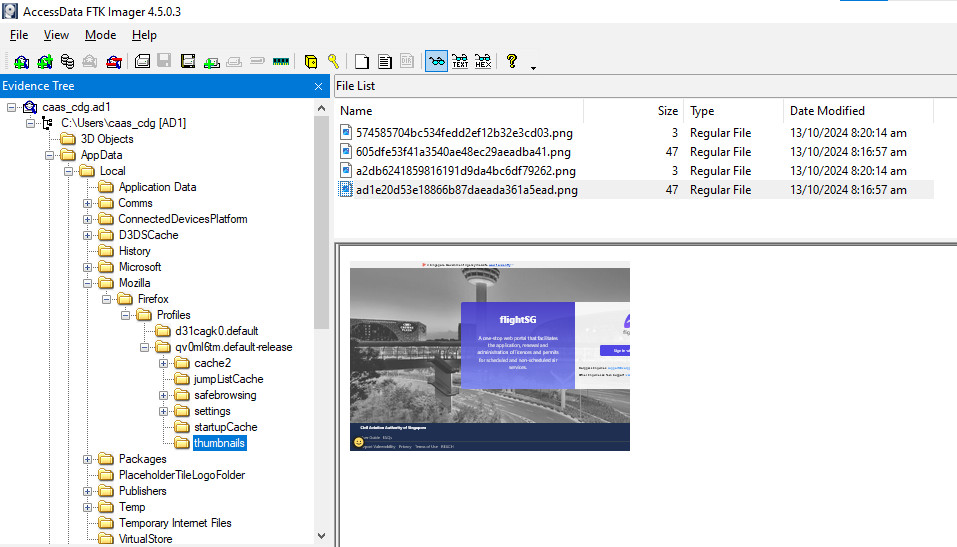Click the yellow Help question mark icon
The width and height of the screenshot is (957, 547).
(511, 61)
